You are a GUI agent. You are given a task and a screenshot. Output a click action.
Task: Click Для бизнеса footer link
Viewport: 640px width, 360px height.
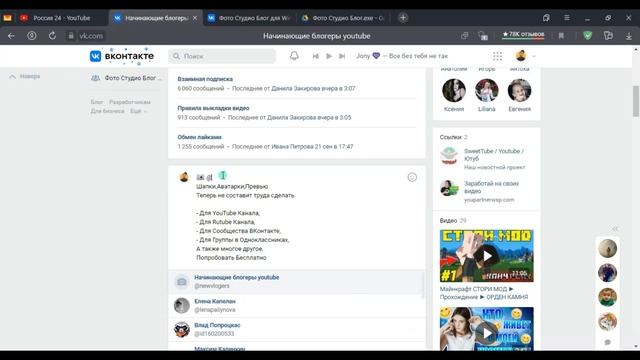coord(107,111)
